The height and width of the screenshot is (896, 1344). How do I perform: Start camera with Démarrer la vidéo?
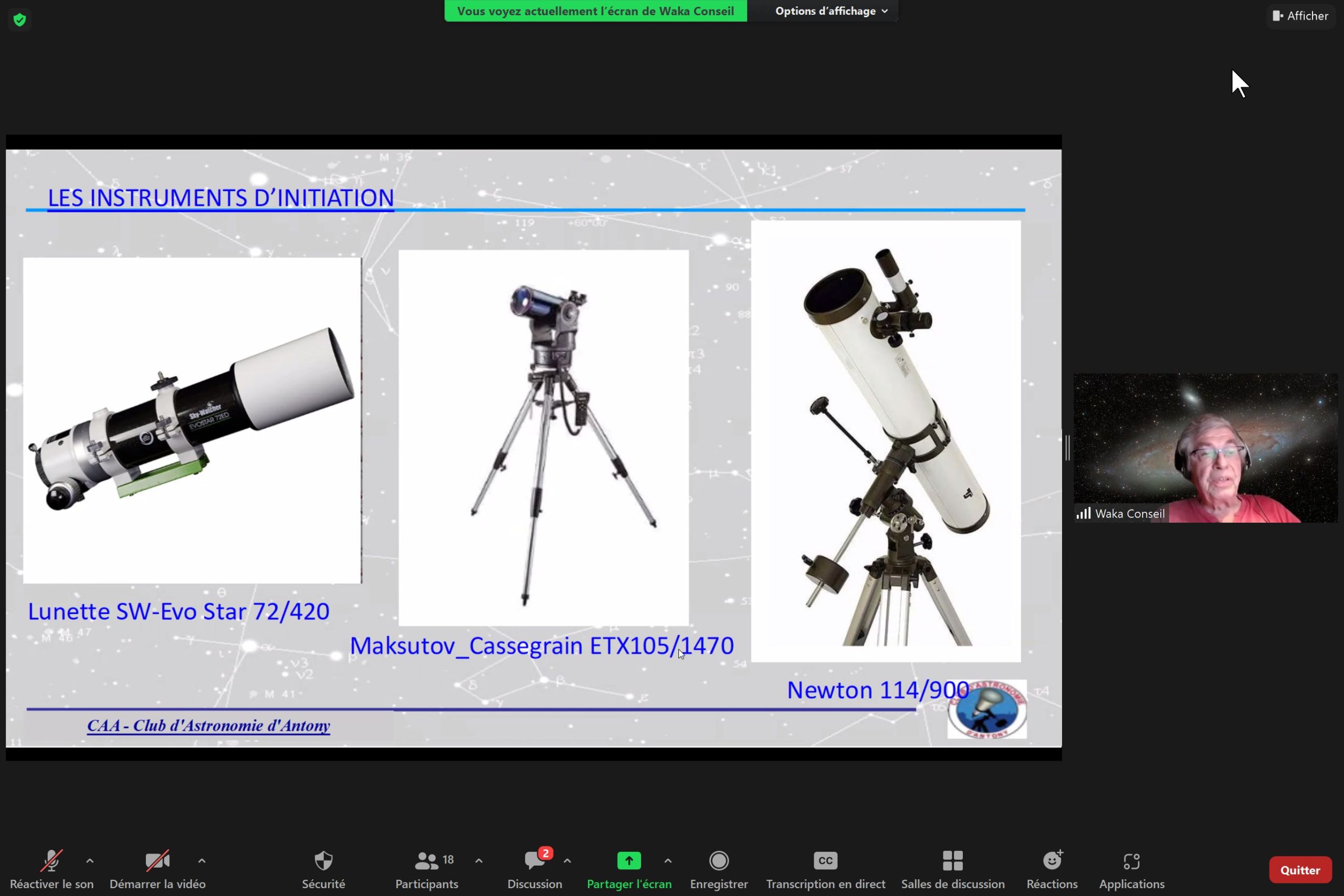(x=157, y=869)
